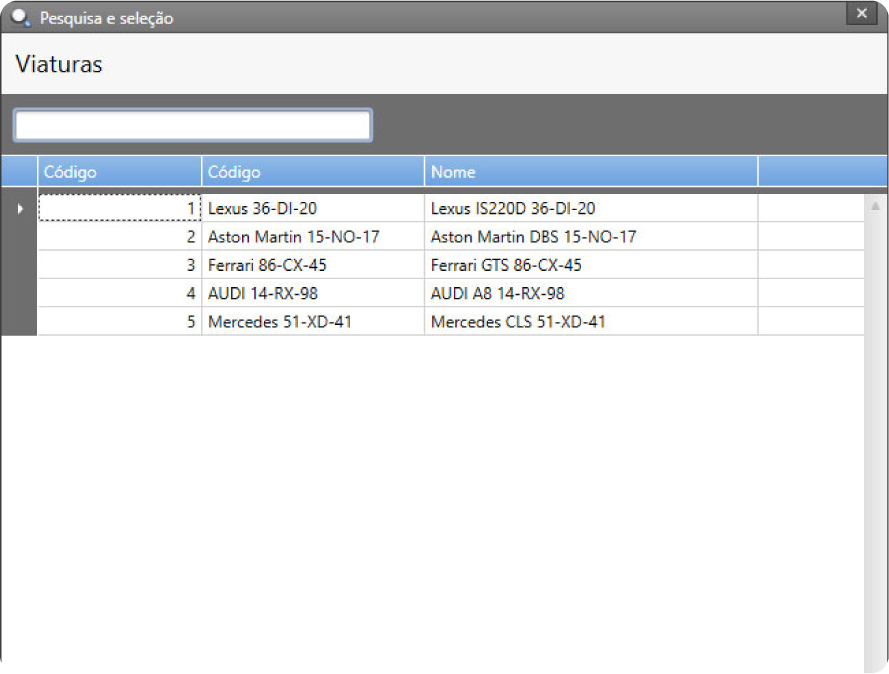889x674 pixels.
Task: Click the row selector for the Mercedes row
Action: tap(19, 321)
